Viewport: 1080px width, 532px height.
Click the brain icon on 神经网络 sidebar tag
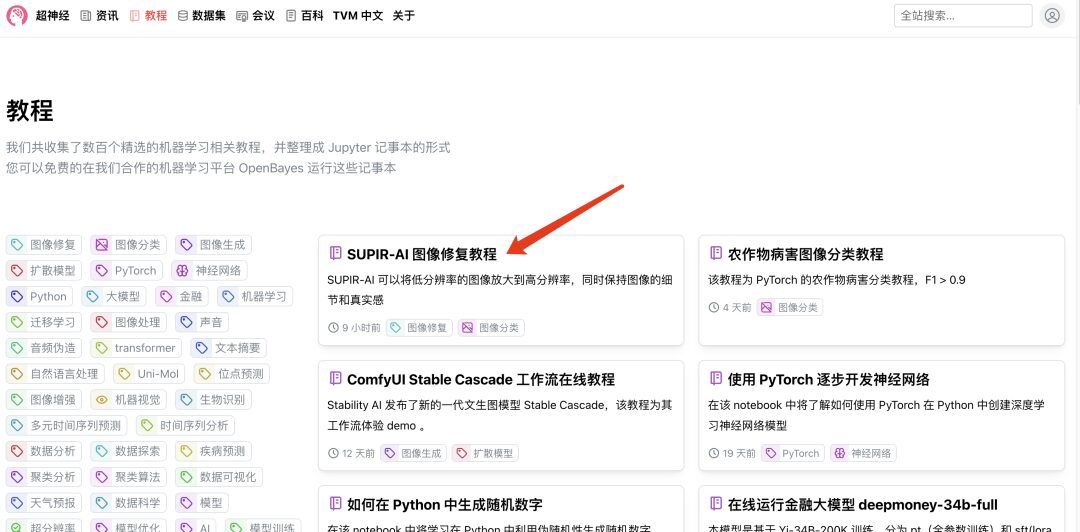[181, 270]
